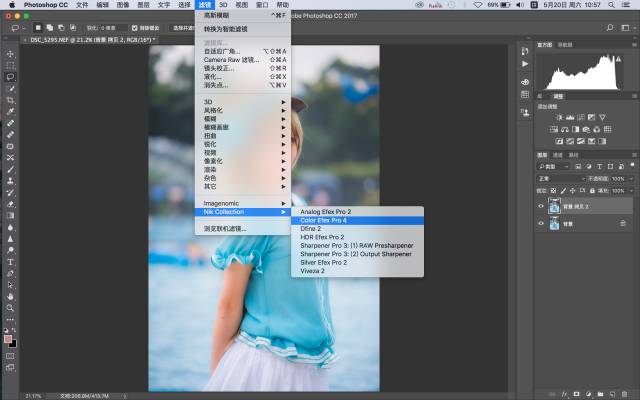Choose Add to selection mode in options bar

[x=50, y=28]
